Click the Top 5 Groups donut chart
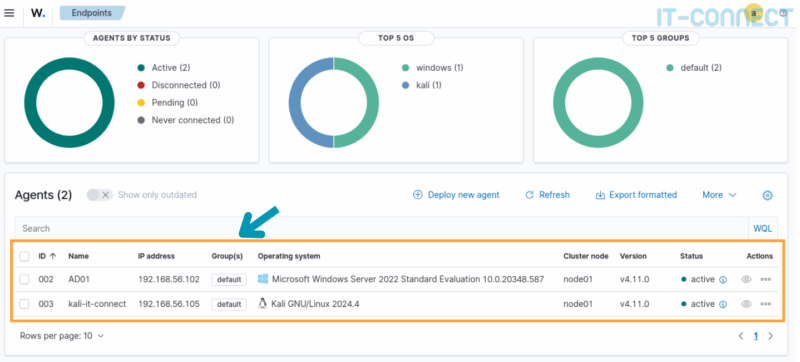Screen dimensions: 800x362 [598, 102]
